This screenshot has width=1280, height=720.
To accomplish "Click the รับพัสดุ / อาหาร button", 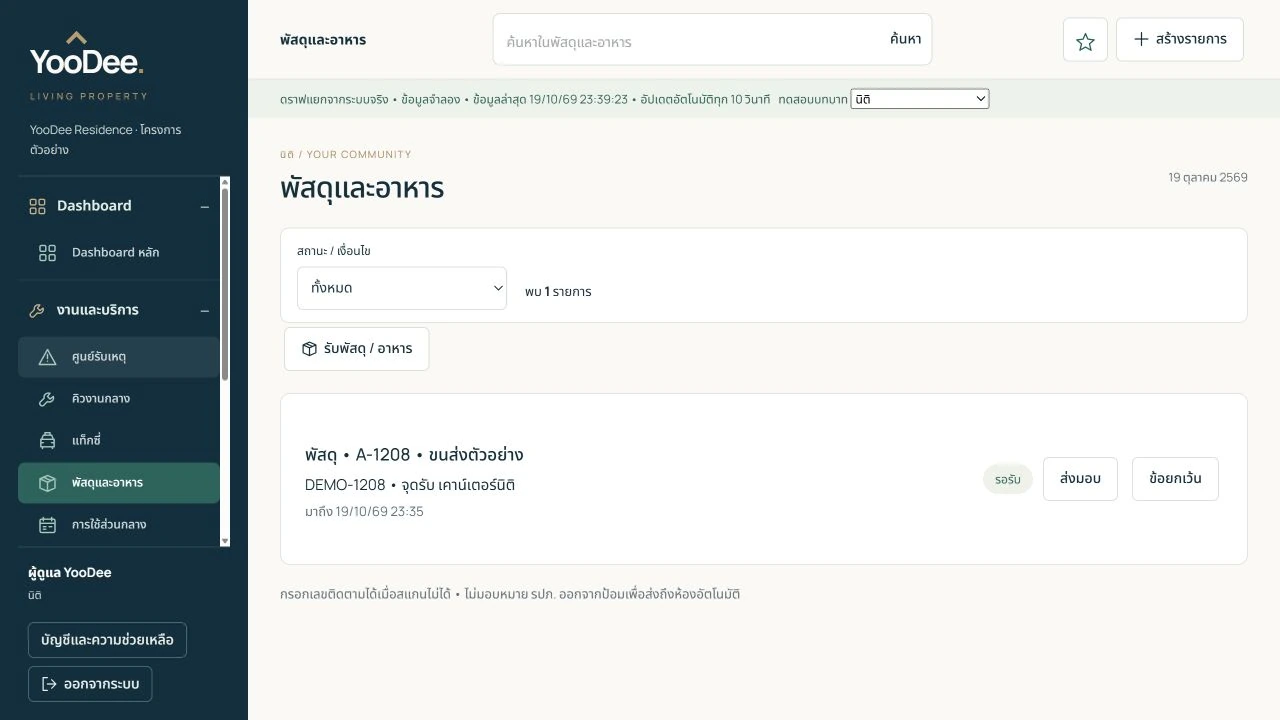I will 357,349.
